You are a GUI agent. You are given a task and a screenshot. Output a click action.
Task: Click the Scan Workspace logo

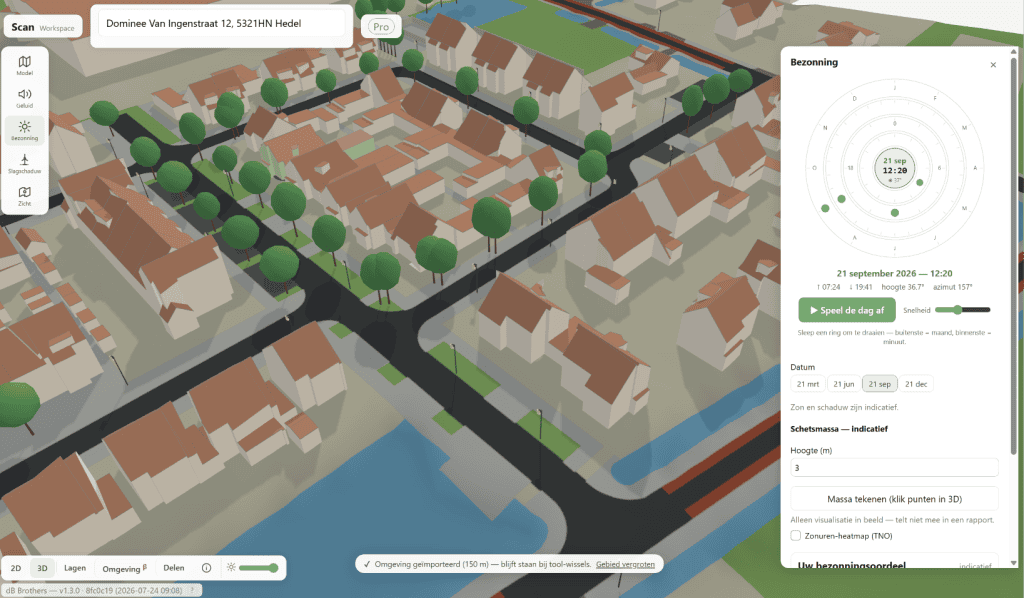coord(42,27)
